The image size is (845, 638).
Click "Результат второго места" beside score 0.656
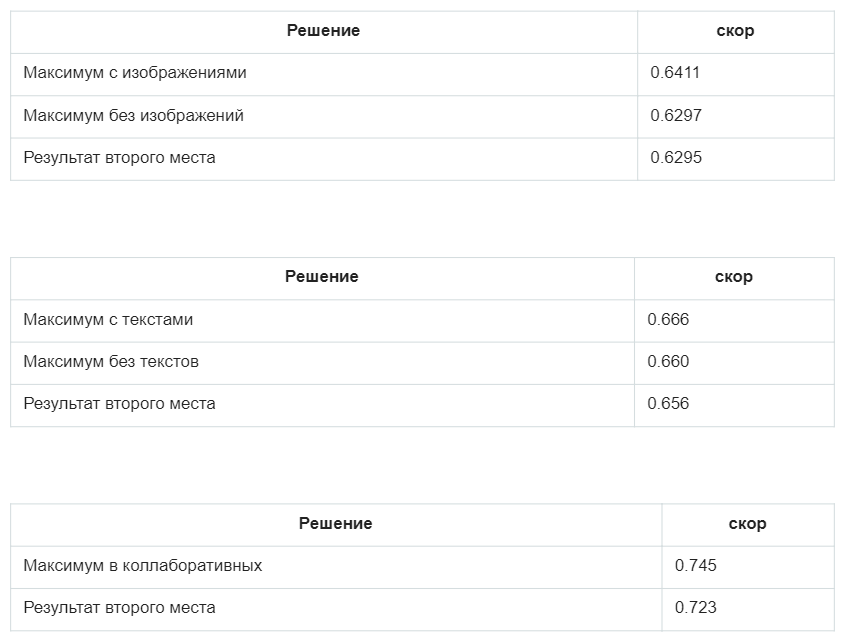point(119,403)
